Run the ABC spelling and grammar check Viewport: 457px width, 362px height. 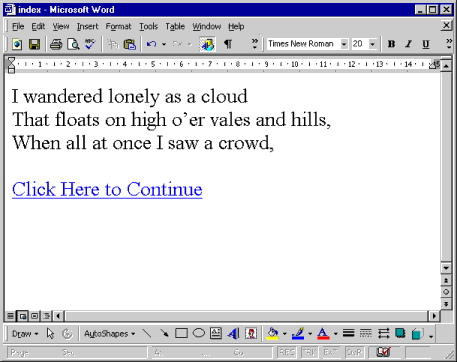coord(90,44)
